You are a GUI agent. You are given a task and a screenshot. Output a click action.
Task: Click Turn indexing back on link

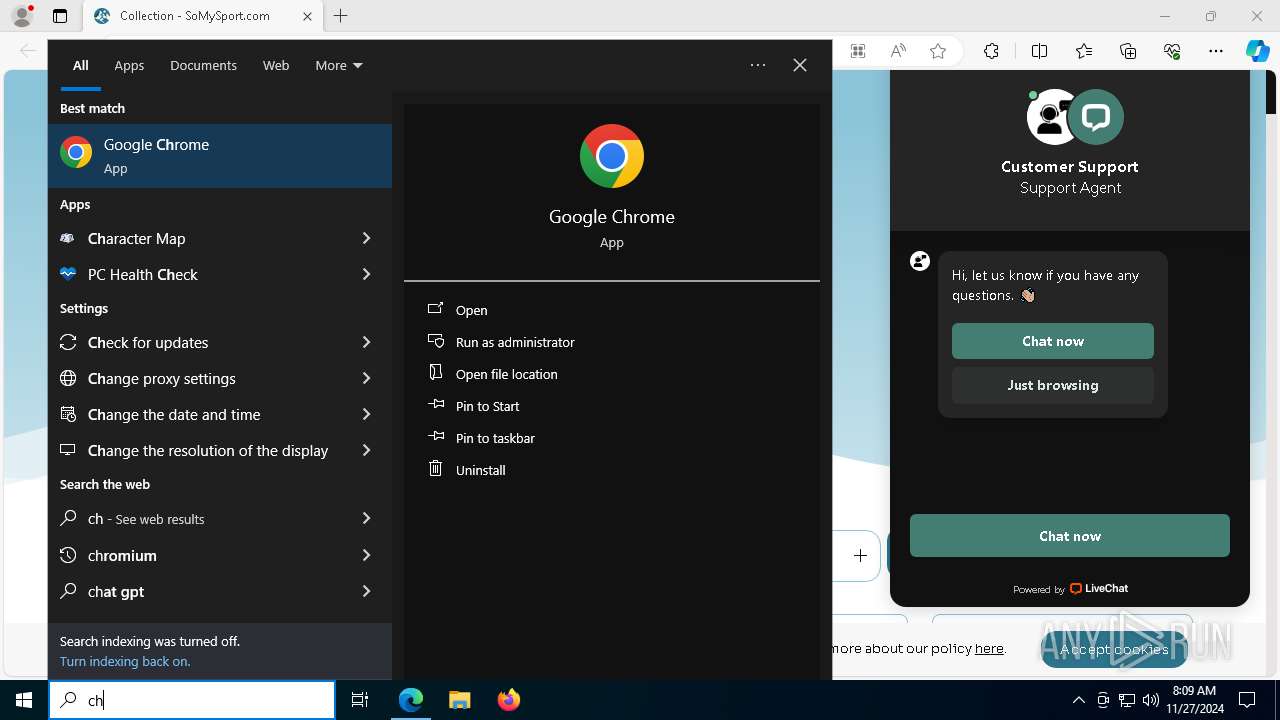125,661
